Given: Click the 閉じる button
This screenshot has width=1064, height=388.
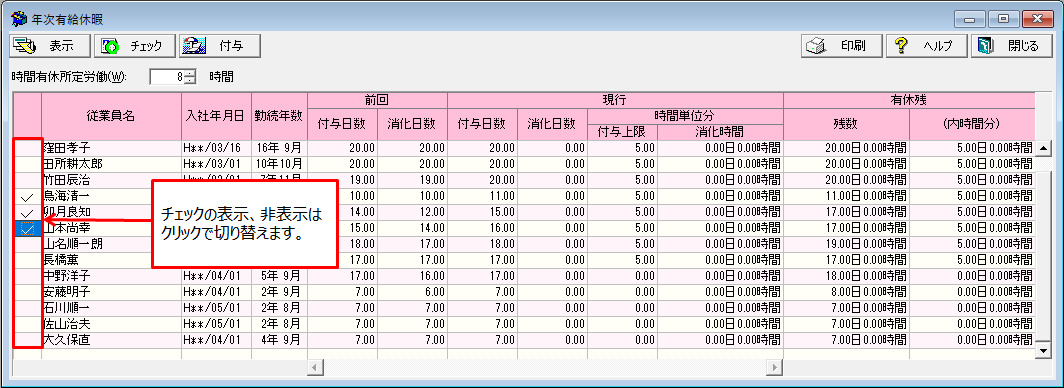Looking at the screenshot, I should pos(1011,46).
